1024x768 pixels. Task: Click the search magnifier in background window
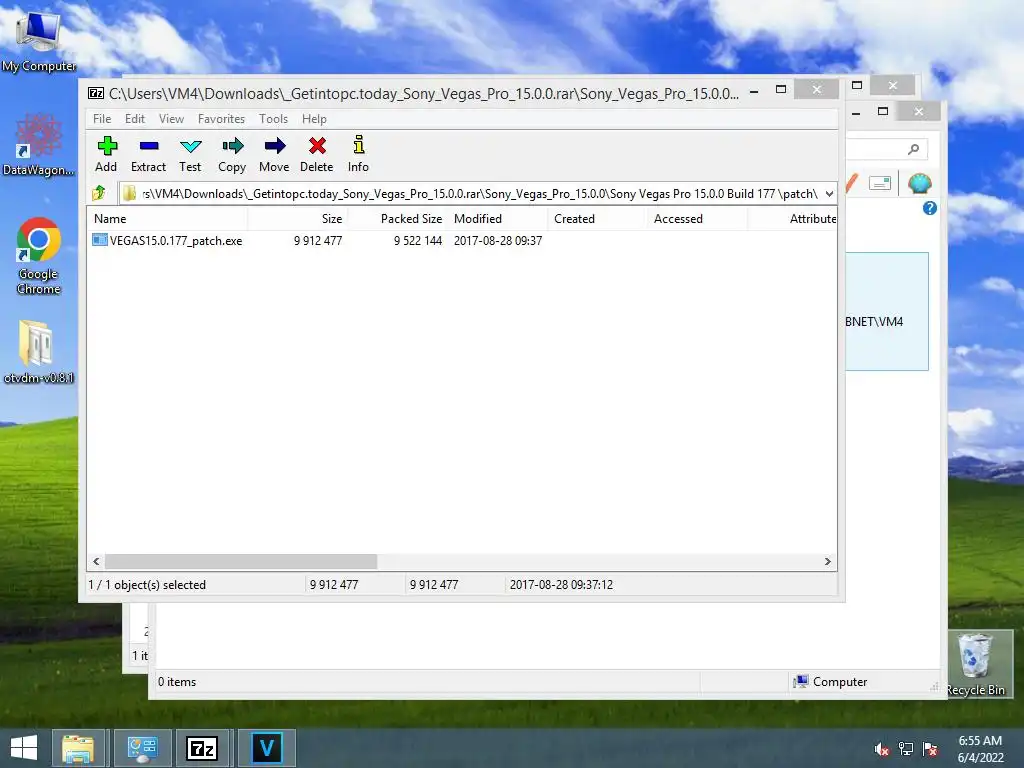pyautogui.click(x=914, y=150)
